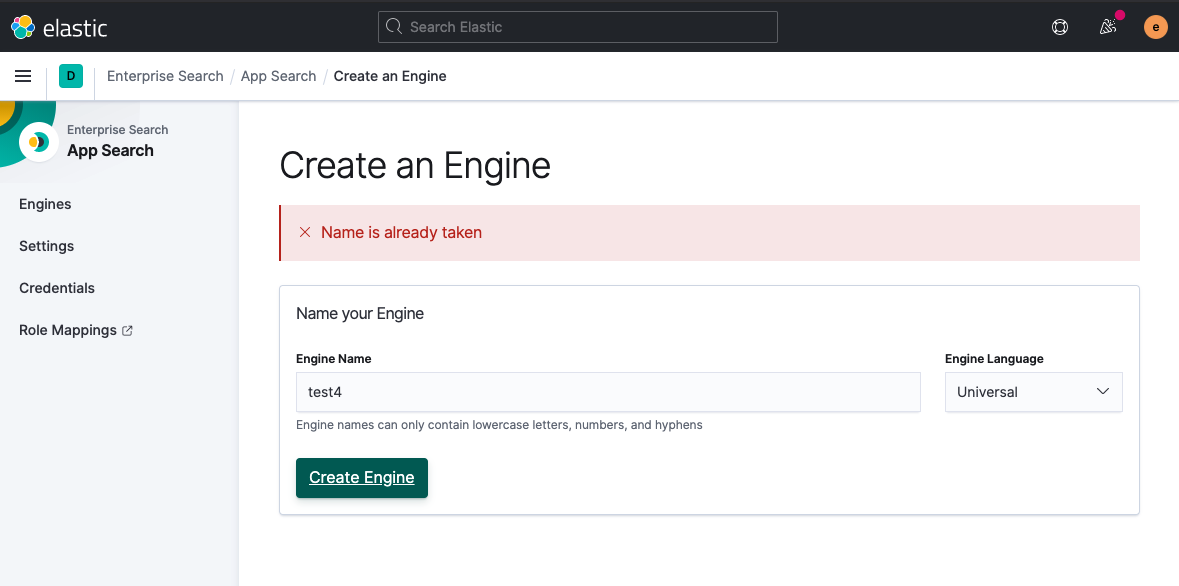This screenshot has height=586, width=1179.
Task: Click the App Search sidebar logo icon
Action: pos(38,141)
